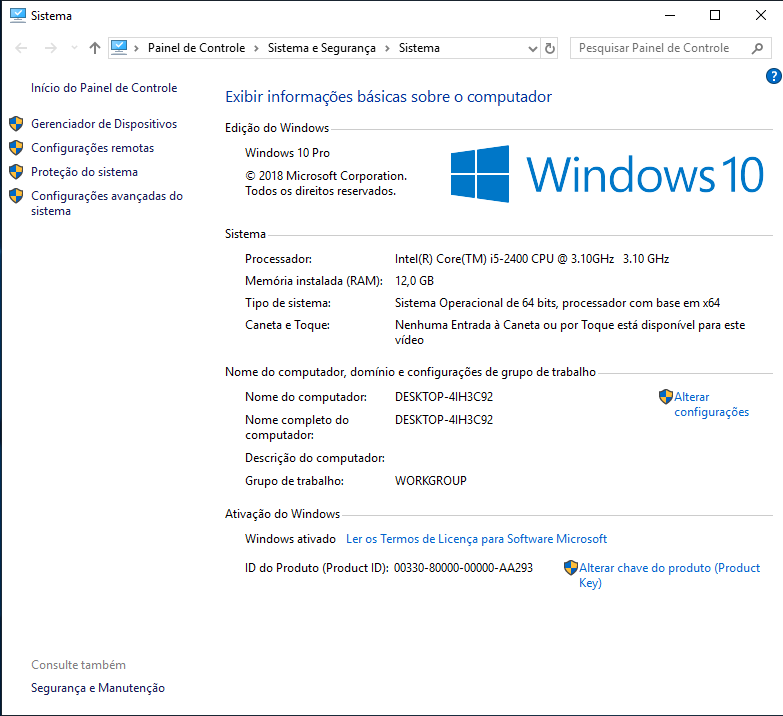Image resolution: width=783 pixels, height=716 pixels.
Task: Open Configurações remotas link
Action: coord(92,148)
